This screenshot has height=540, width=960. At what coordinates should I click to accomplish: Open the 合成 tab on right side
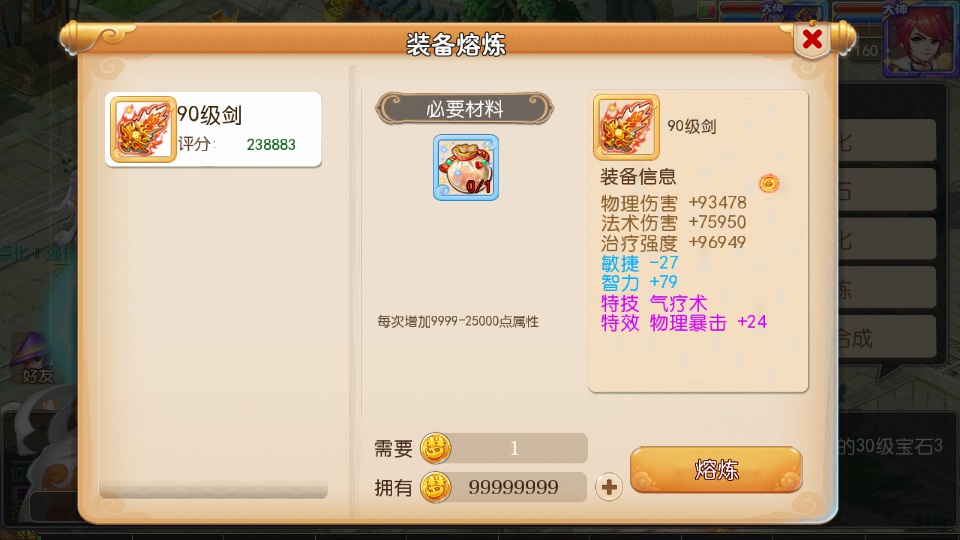click(886, 337)
